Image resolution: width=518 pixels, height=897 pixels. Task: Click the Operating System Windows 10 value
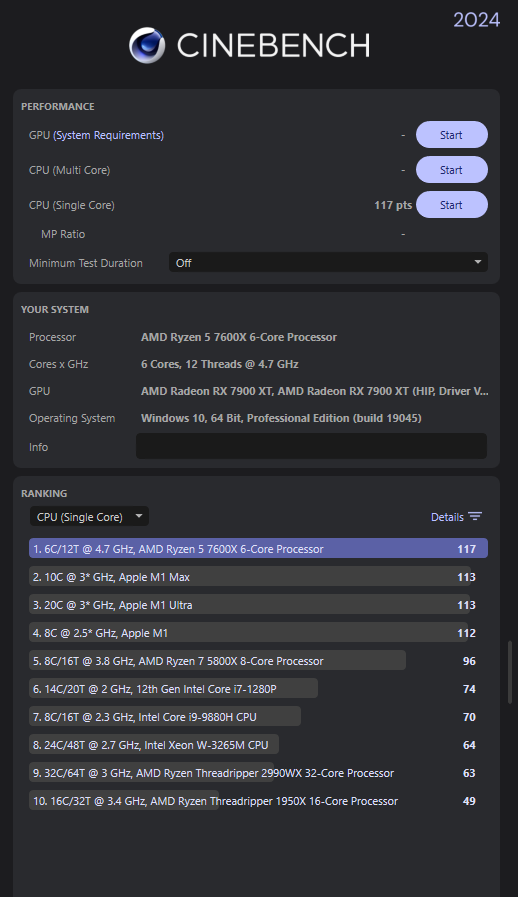pyautogui.click(x=281, y=418)
